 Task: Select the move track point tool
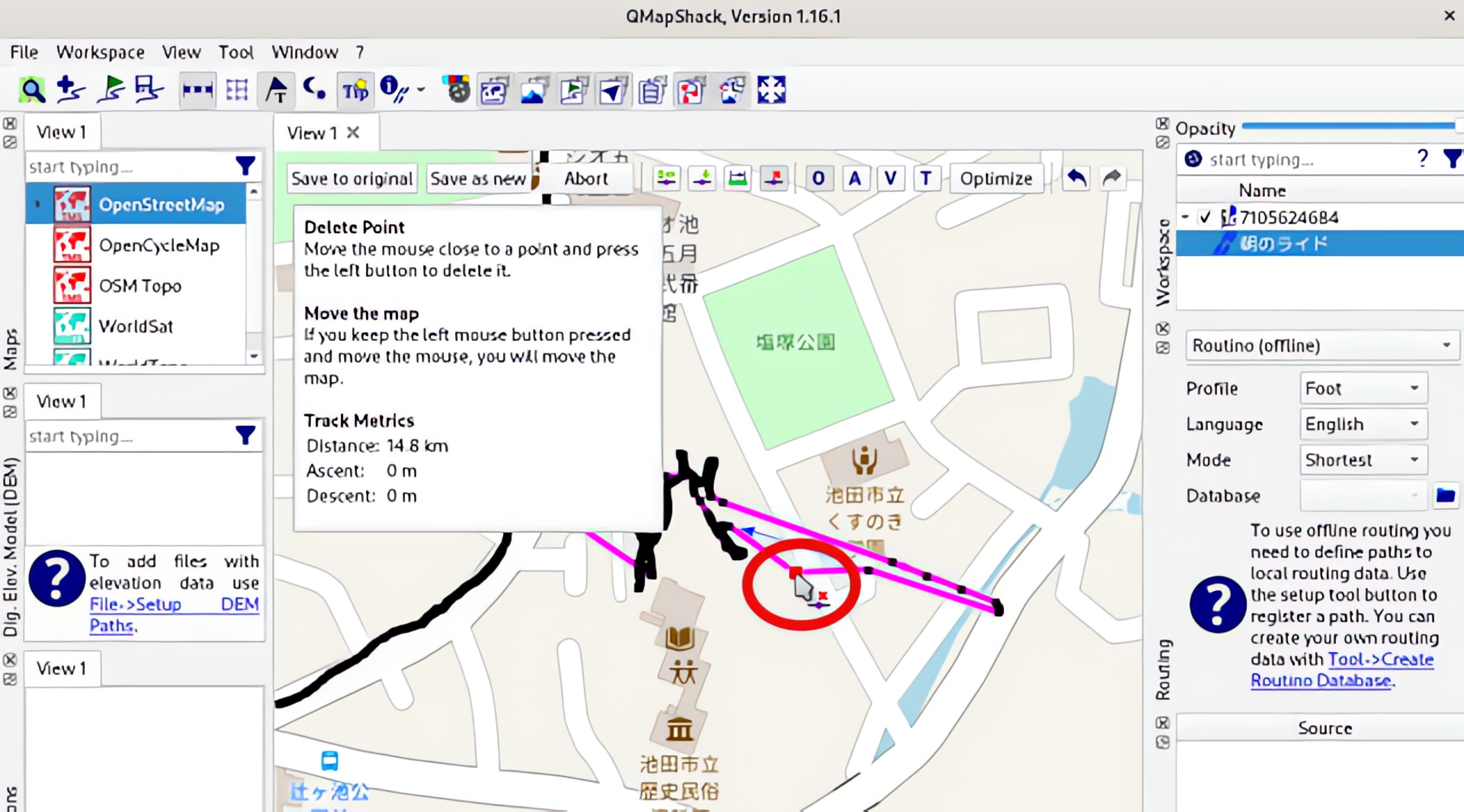click(666, 178)
